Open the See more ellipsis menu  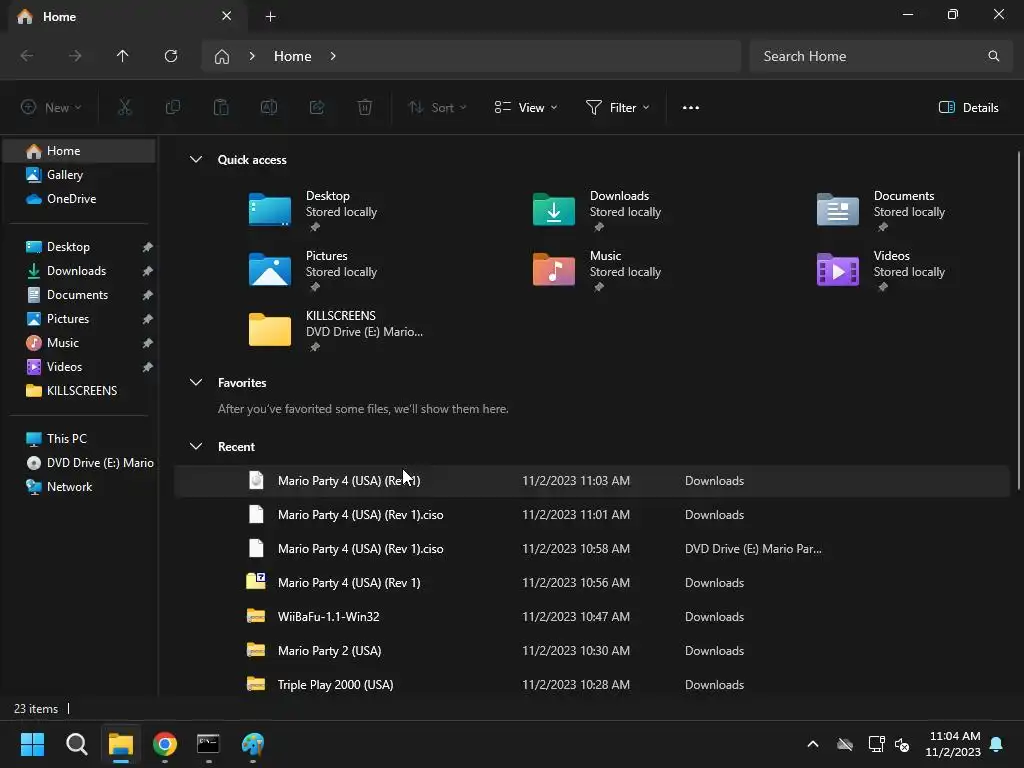pos(690,108)
